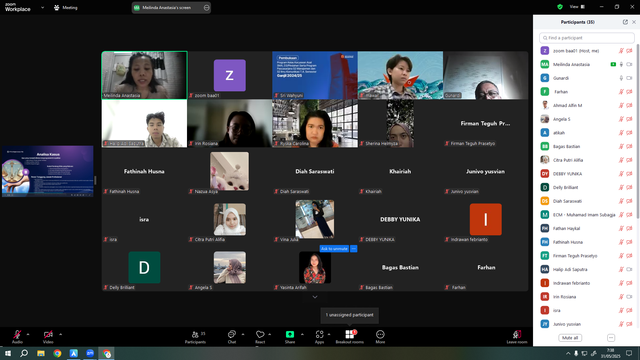Toggle Farhan's muted microphone in list
640x360 pixels.
pyautogui.click(x=621, y=92)
